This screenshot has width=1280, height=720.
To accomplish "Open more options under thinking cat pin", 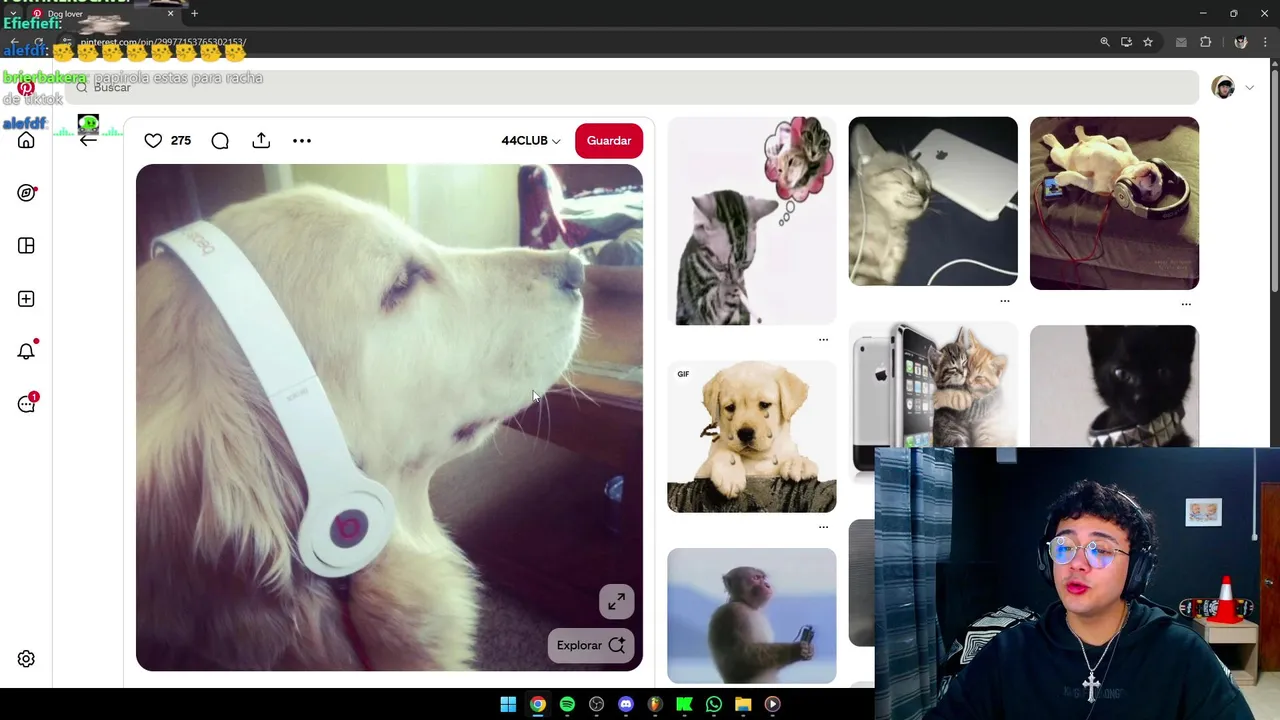I will (x=824, y=340).
